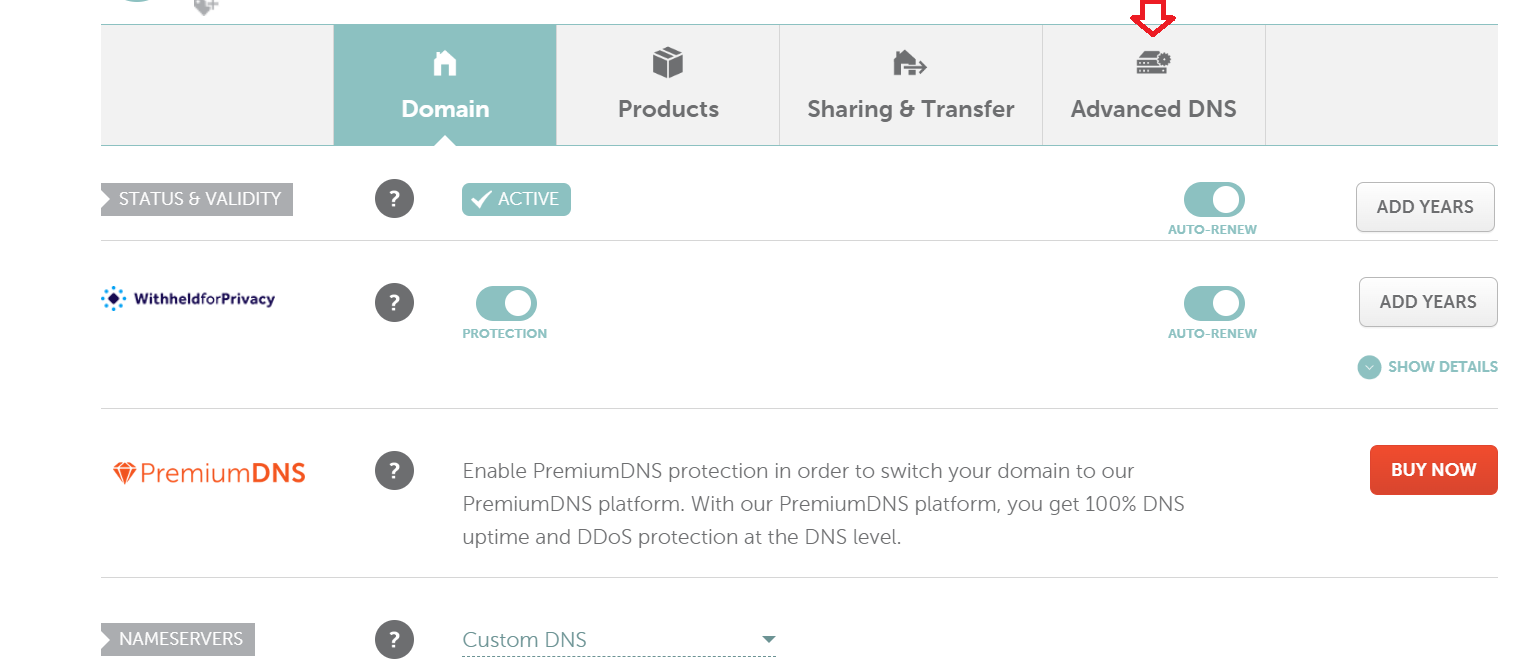Click the box icon above Products
Viewport: 1538px width, 668px height.
(x=668, y=64)
